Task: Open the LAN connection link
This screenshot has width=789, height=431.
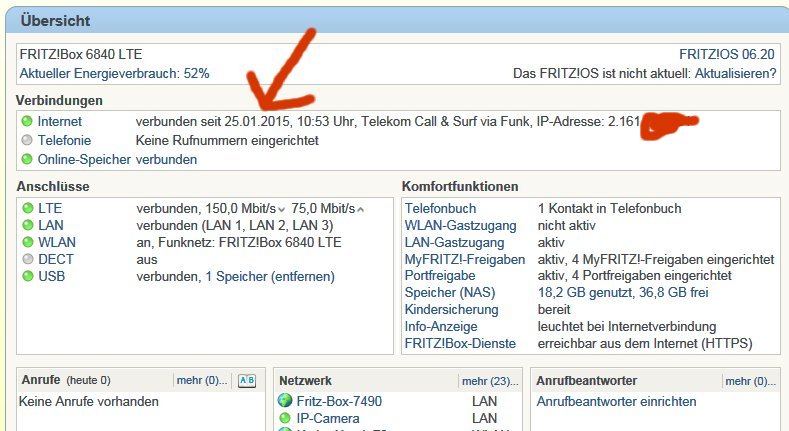Action: (51, 225)
